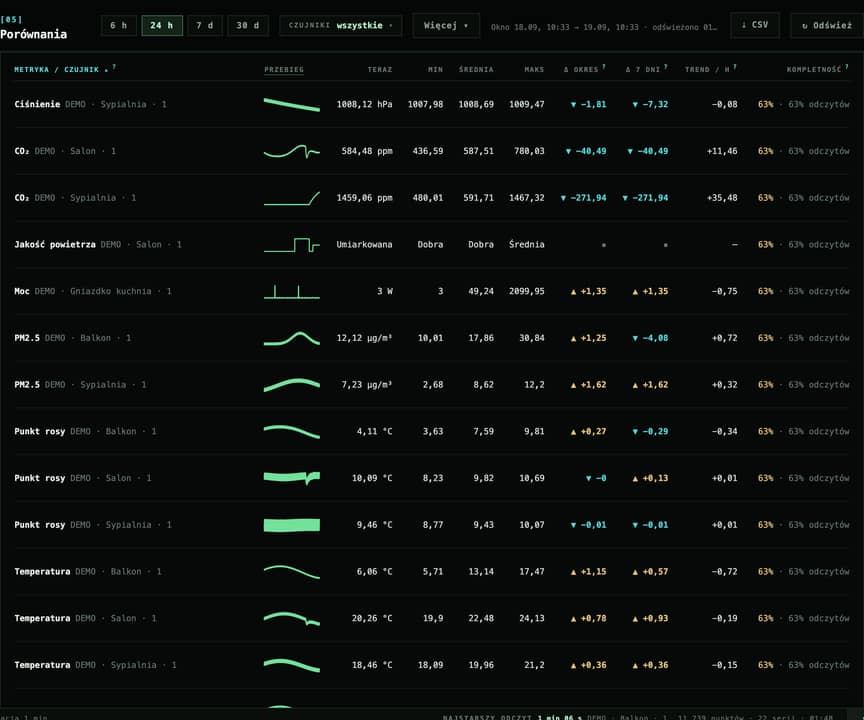Open the Jakość powietrza Salon row
Image resolution: width=864 pixels, height=720 pixels.
tap(432, 244)
